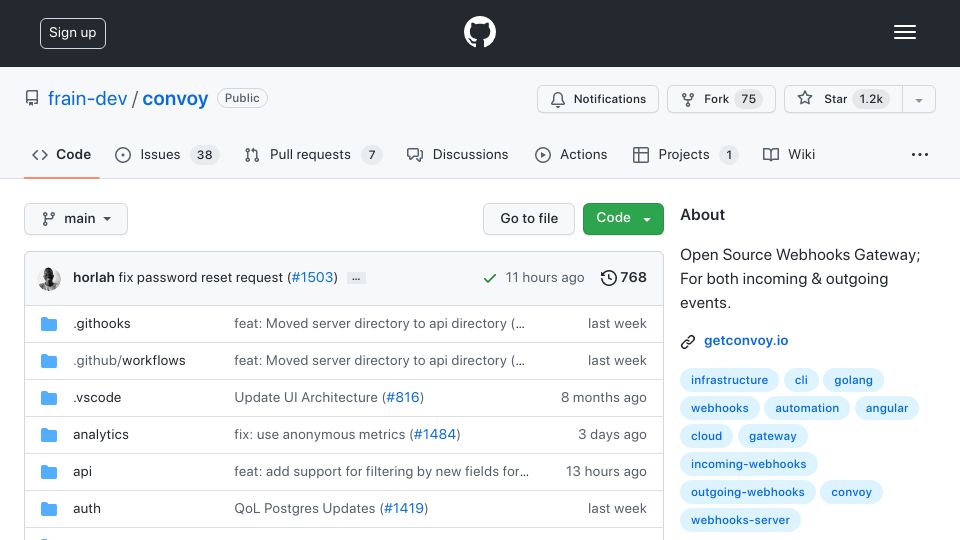
Task: Click the Go to file button
Action: point(529,219)
